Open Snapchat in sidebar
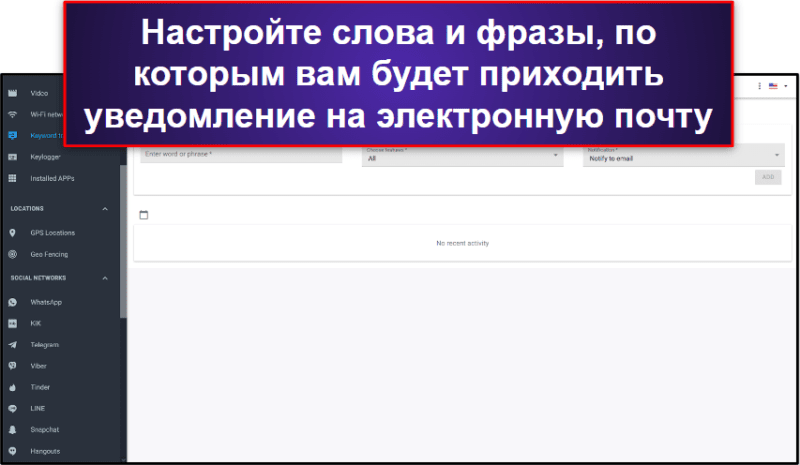This screenshot has width=800, height=465. (45, 430)
